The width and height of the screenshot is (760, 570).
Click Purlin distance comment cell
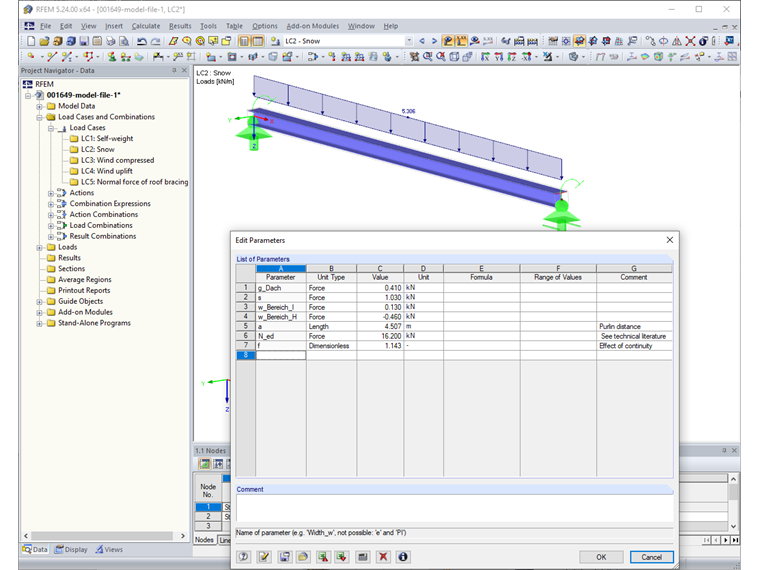[634, 326]
